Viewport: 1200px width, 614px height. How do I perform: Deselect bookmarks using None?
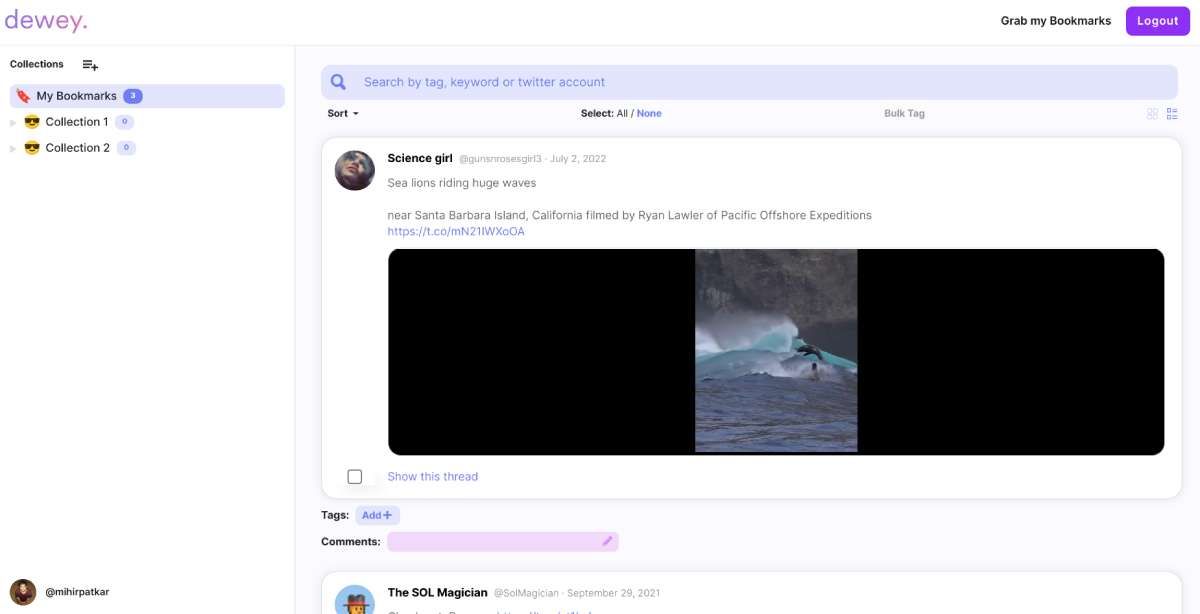648,113
